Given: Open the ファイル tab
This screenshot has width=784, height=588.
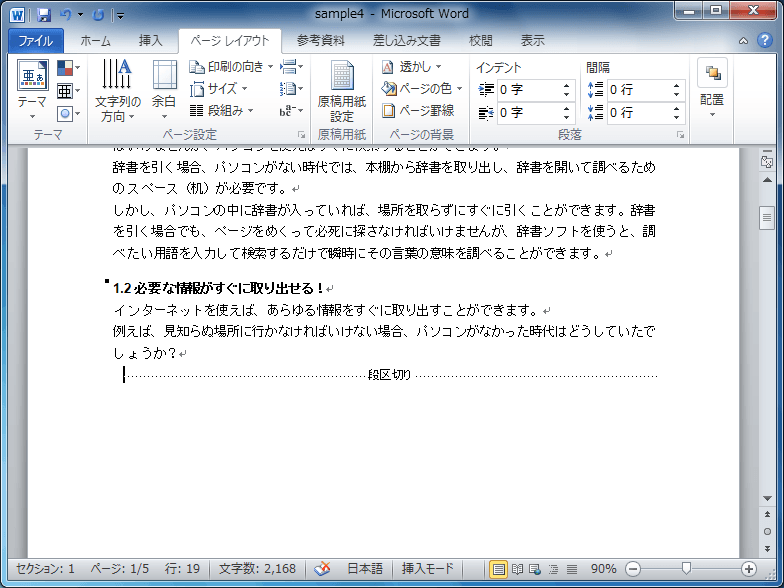Looking at the screenshot, I should tap(36, 41).
